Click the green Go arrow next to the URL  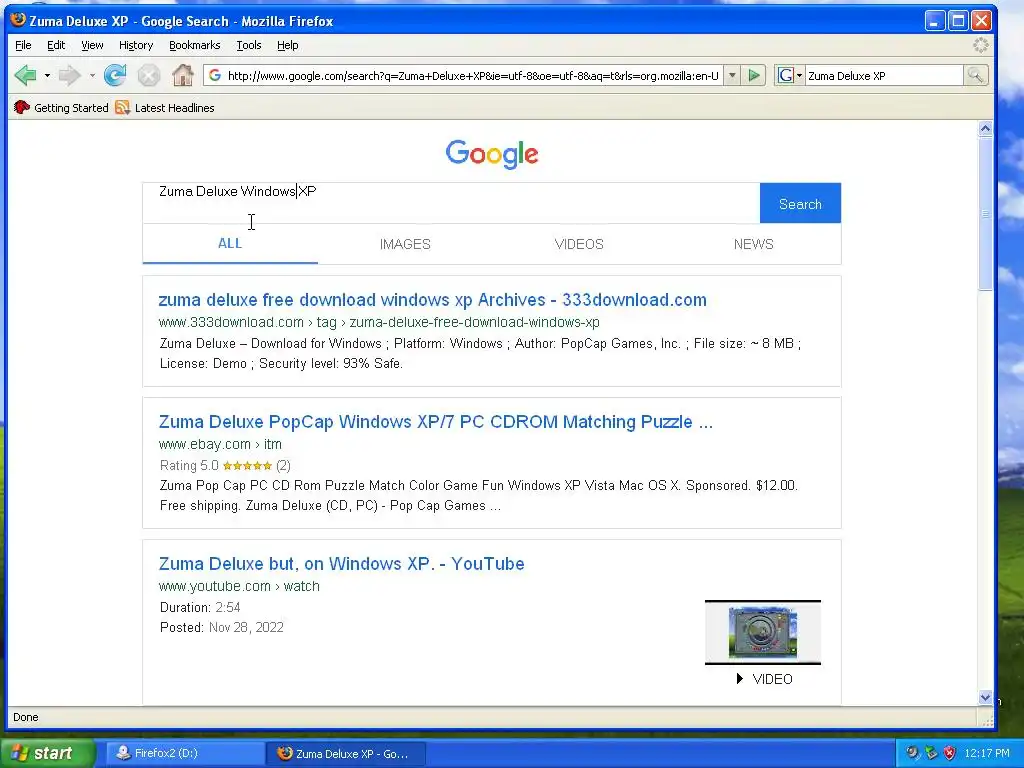[x=754, y=76]
